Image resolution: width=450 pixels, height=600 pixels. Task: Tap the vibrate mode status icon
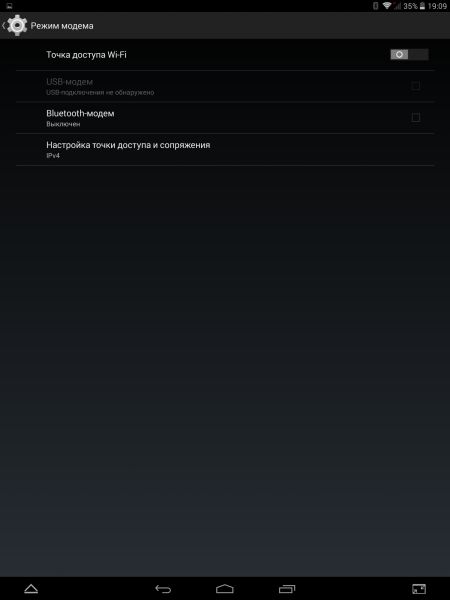(x=376, y=6)
